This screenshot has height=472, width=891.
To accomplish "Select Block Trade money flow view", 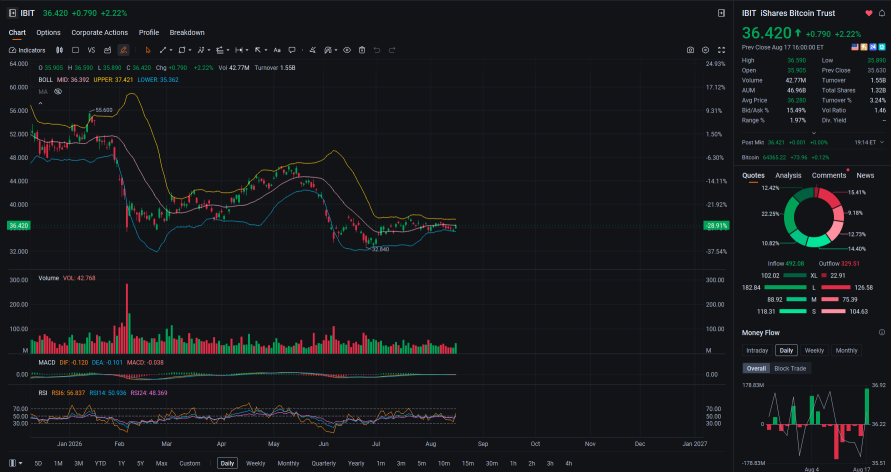I will pos(790,369).
